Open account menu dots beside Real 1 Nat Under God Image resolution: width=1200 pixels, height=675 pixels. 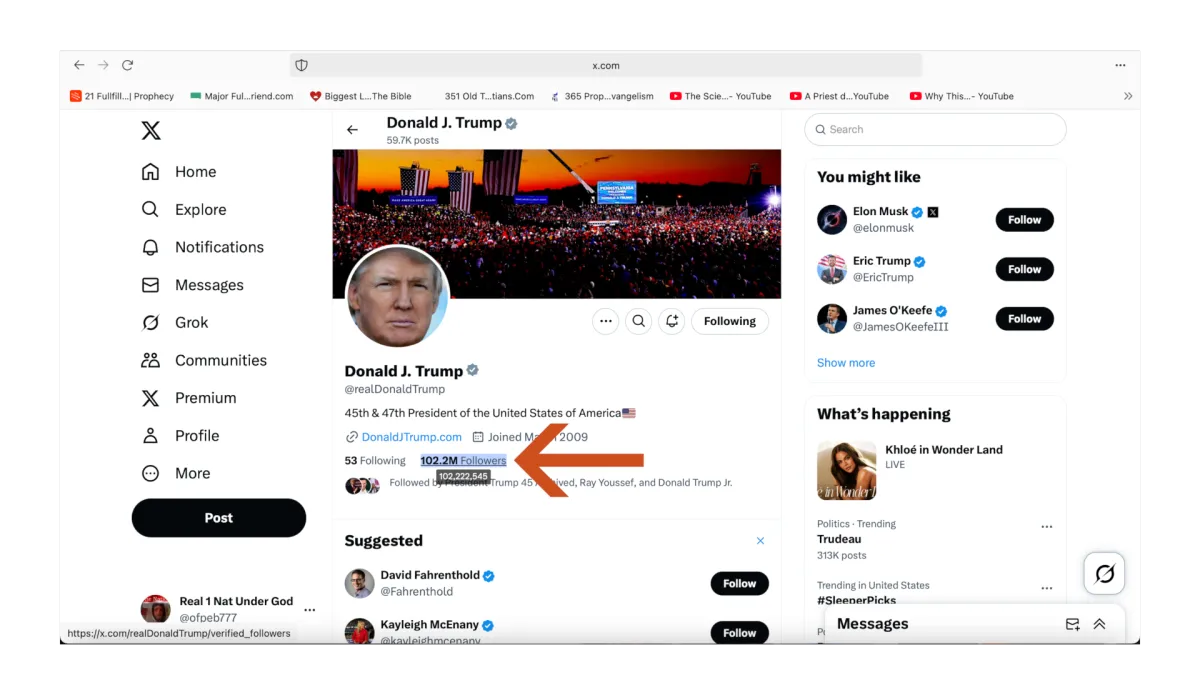pos(310,610)
